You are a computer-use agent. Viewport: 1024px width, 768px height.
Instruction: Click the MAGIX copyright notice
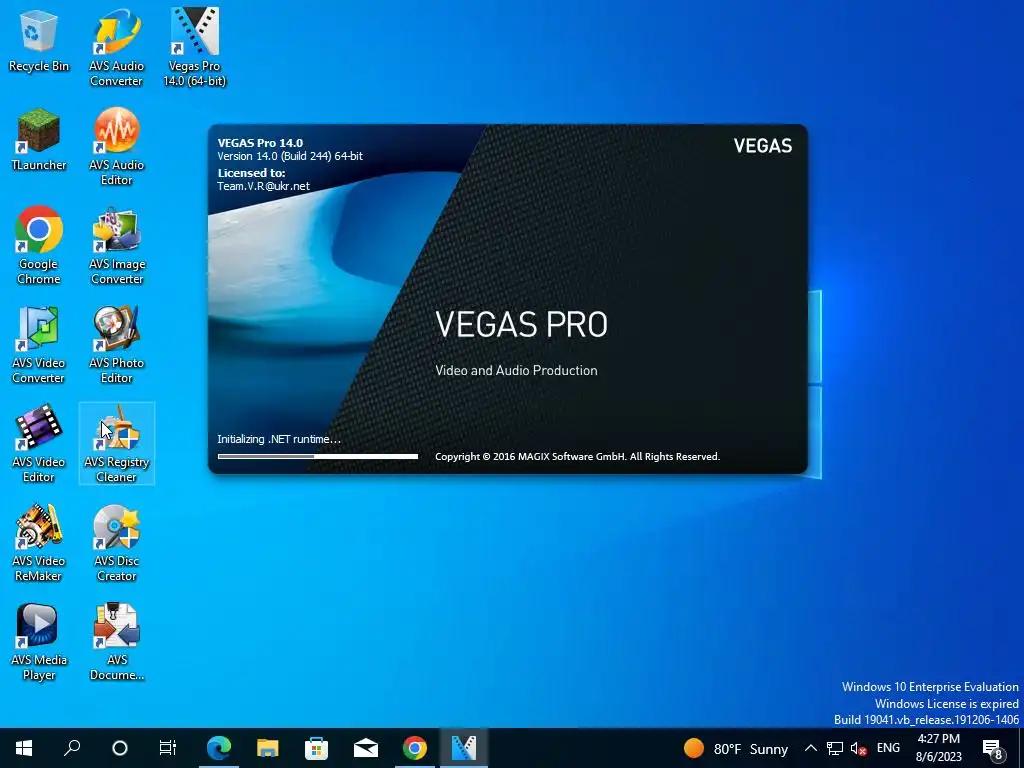click(577, 456)
